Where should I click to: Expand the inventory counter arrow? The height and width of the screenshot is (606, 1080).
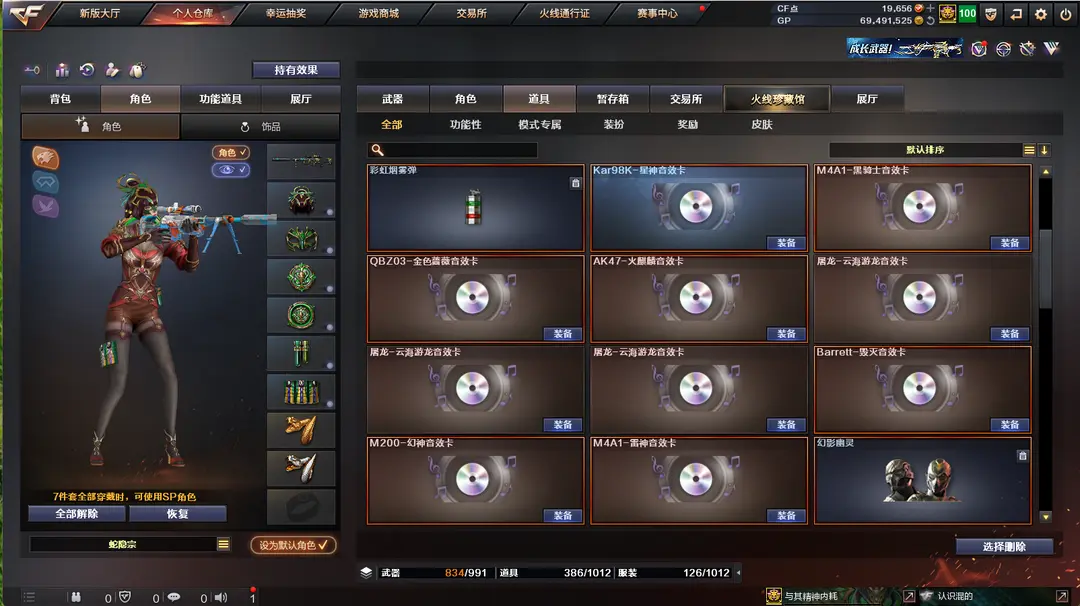coord(738,572)
